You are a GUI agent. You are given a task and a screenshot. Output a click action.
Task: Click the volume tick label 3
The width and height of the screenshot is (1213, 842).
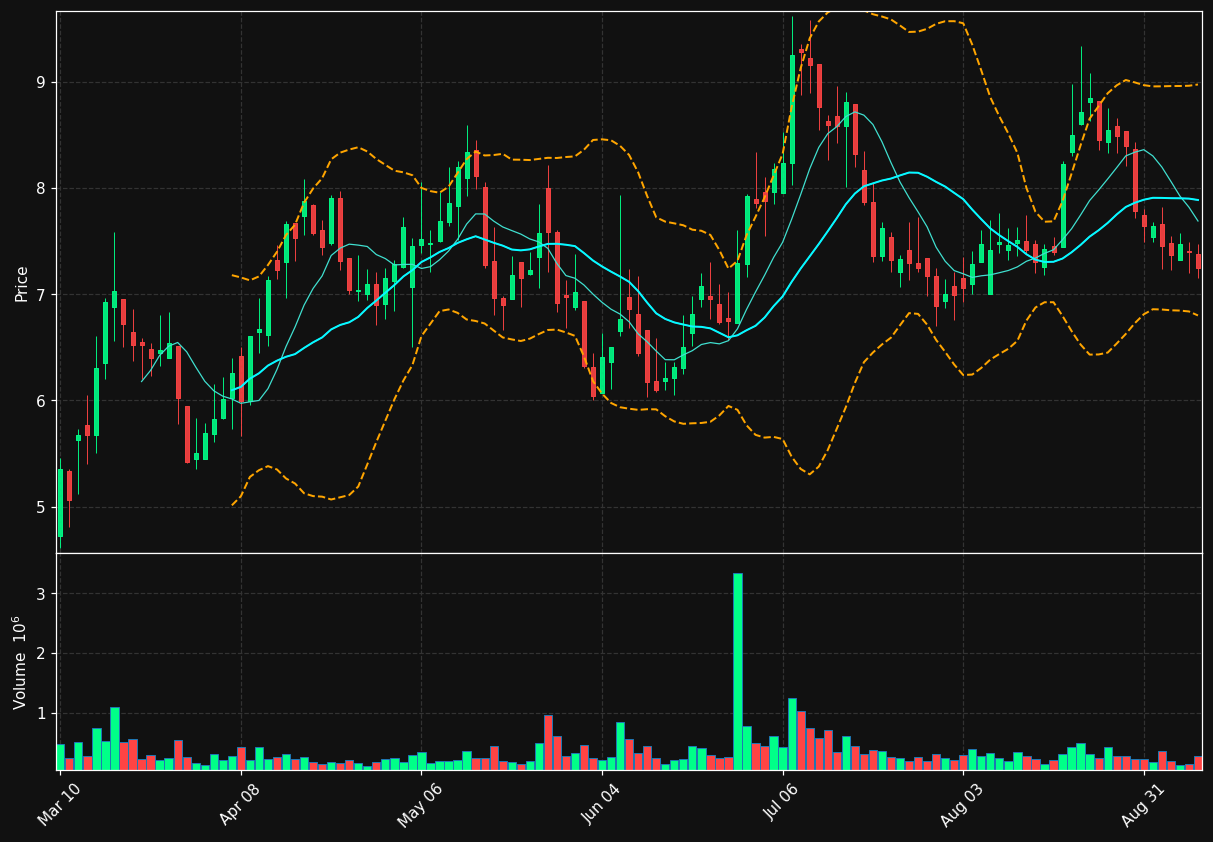(x=43, y=594)
